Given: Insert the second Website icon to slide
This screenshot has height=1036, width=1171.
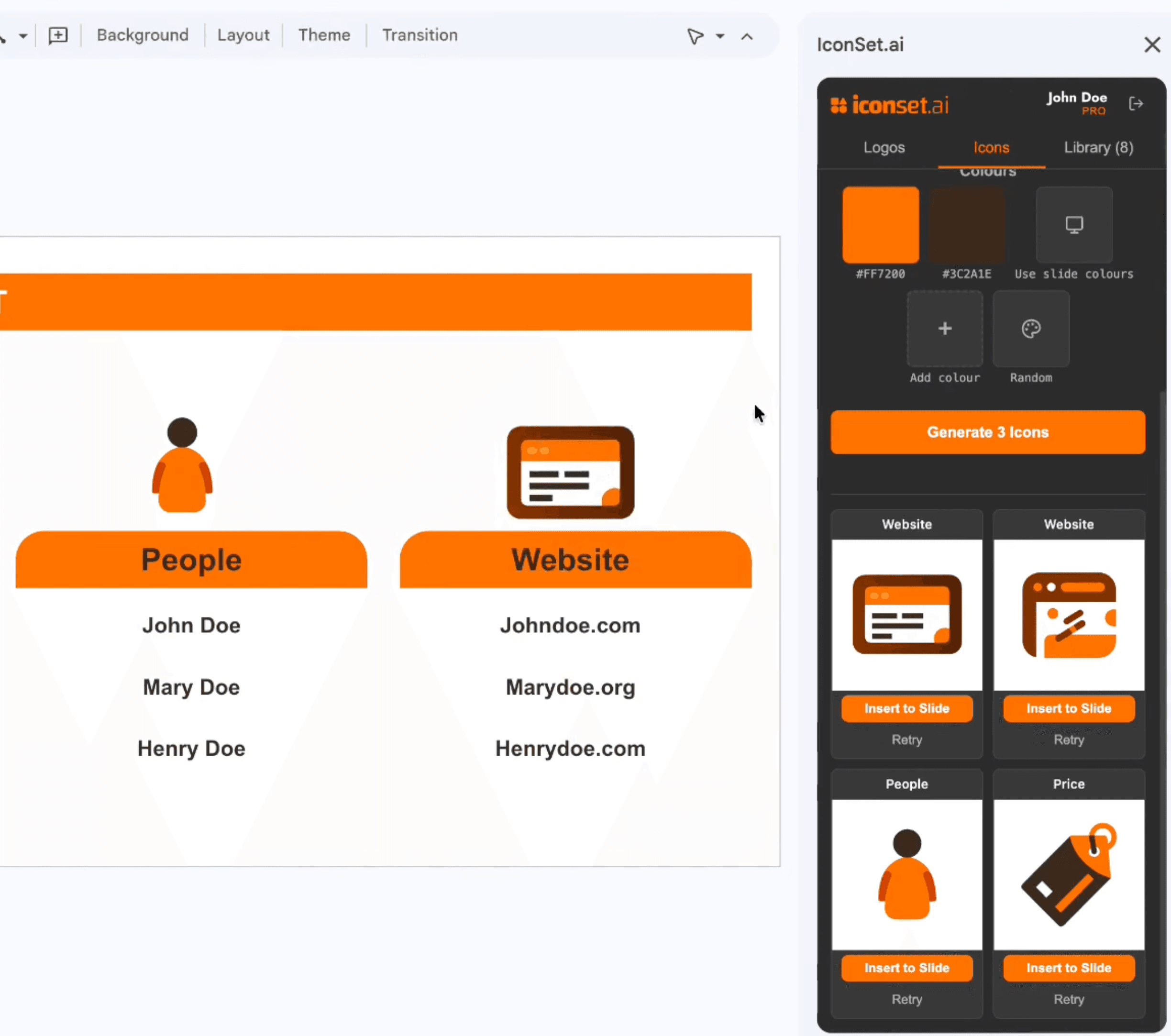Looking at the screenshot, I should pos(1069,708).
